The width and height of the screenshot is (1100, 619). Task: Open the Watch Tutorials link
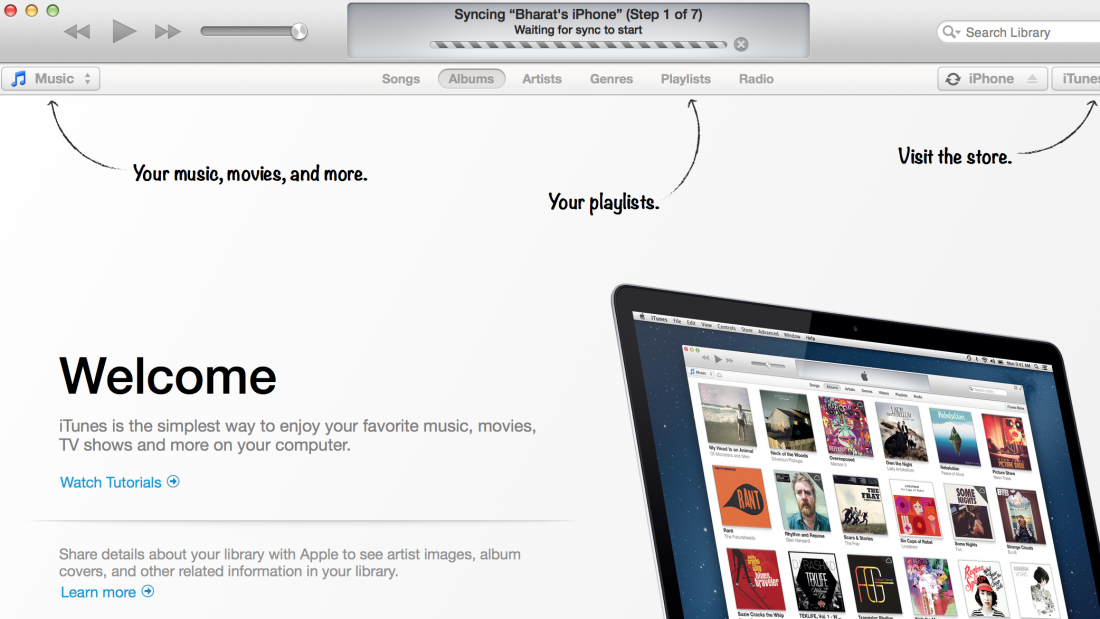[x=110, y=482]
